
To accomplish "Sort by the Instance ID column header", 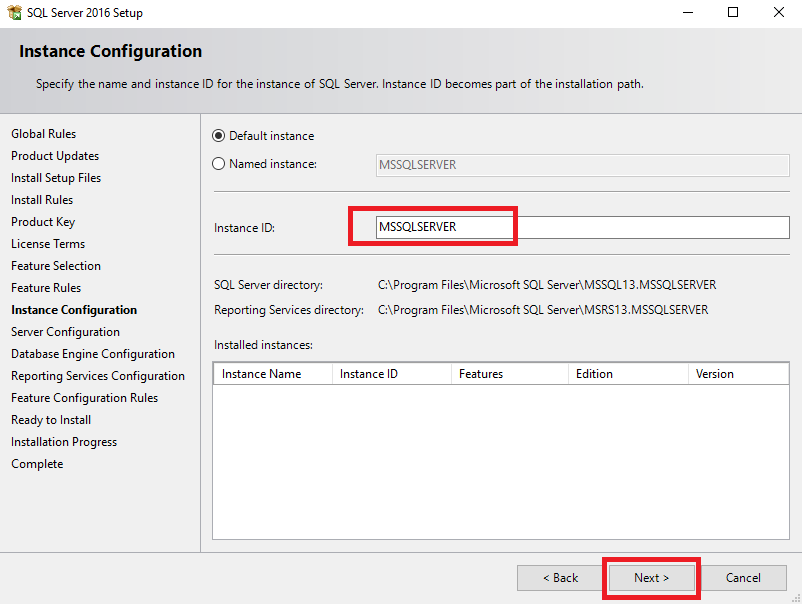I will 392,374.
